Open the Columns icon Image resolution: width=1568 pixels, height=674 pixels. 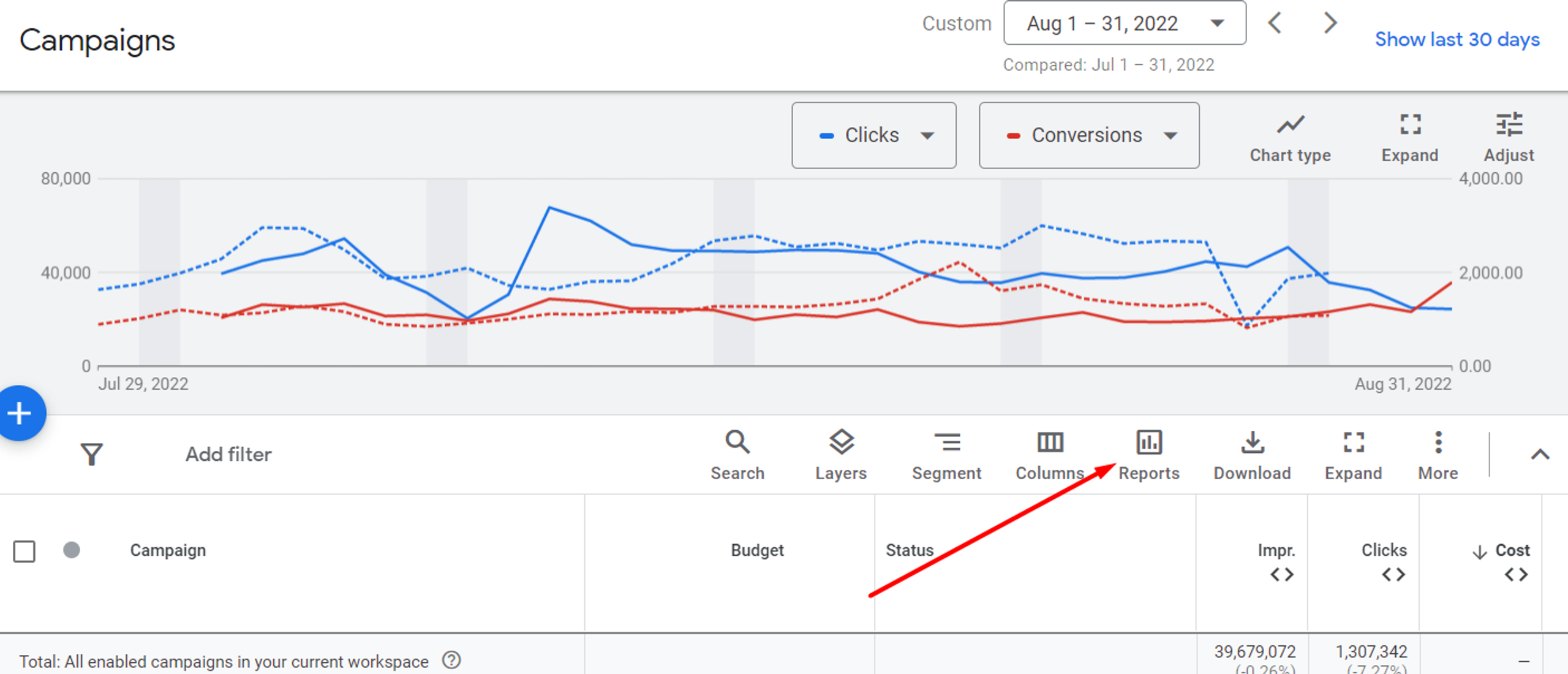(1050, 442)
